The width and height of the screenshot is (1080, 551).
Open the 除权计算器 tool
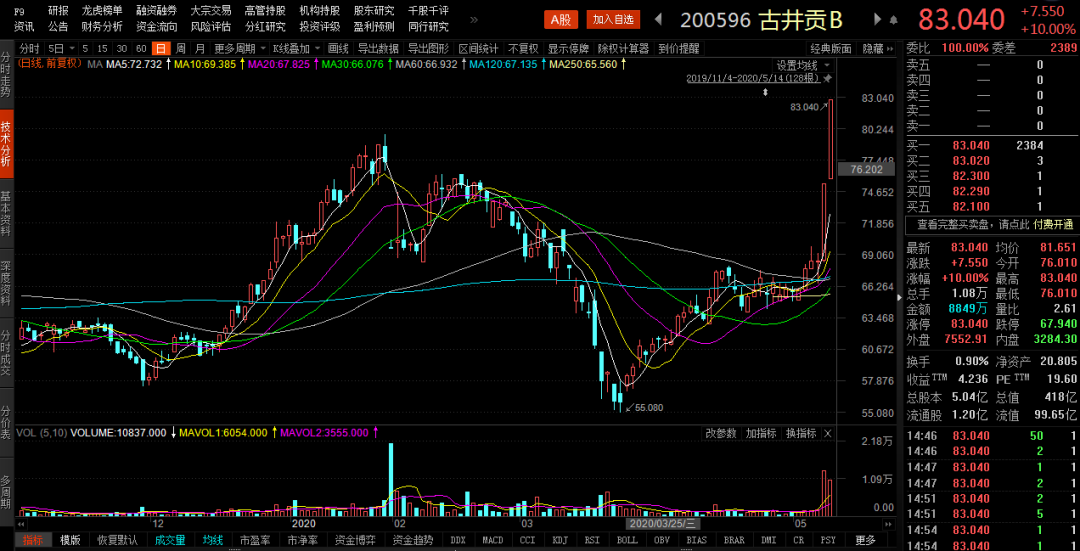(x=624, y=49)
